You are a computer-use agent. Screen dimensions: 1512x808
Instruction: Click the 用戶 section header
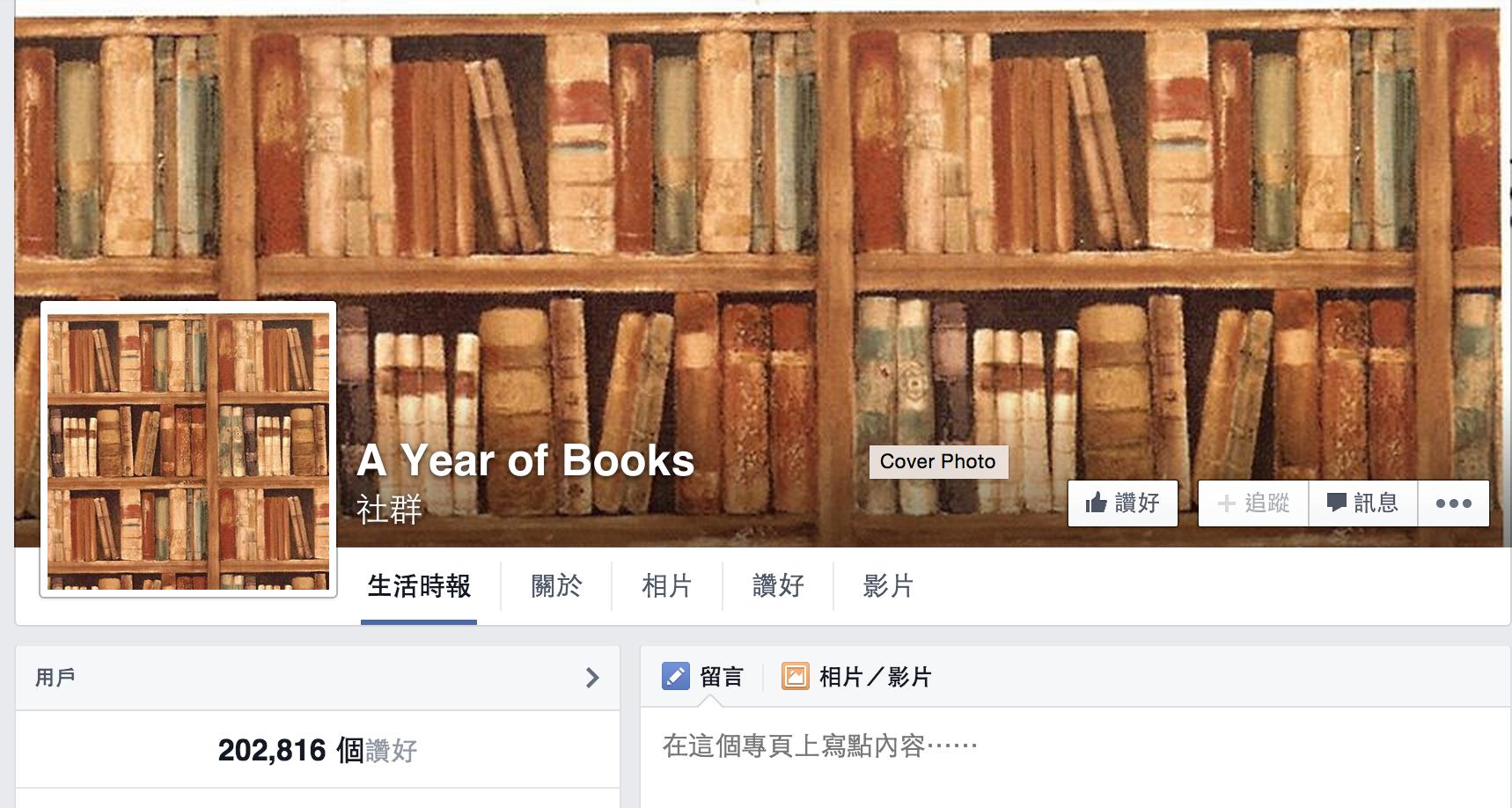pos(318,678)
